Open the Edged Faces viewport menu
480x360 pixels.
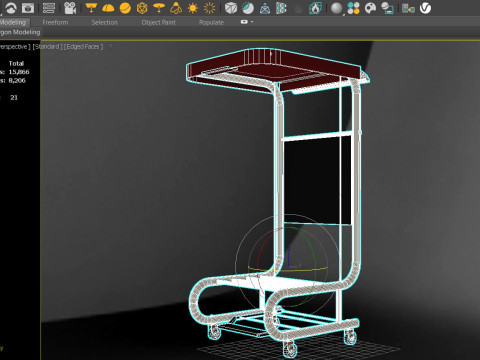83,47
